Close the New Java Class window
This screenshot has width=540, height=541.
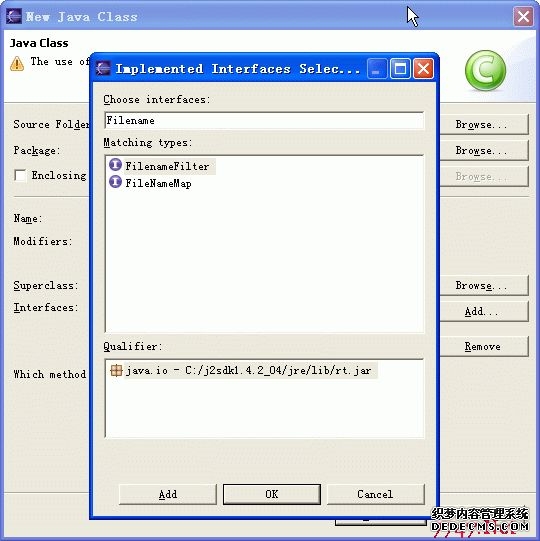[x=523, y=16]
